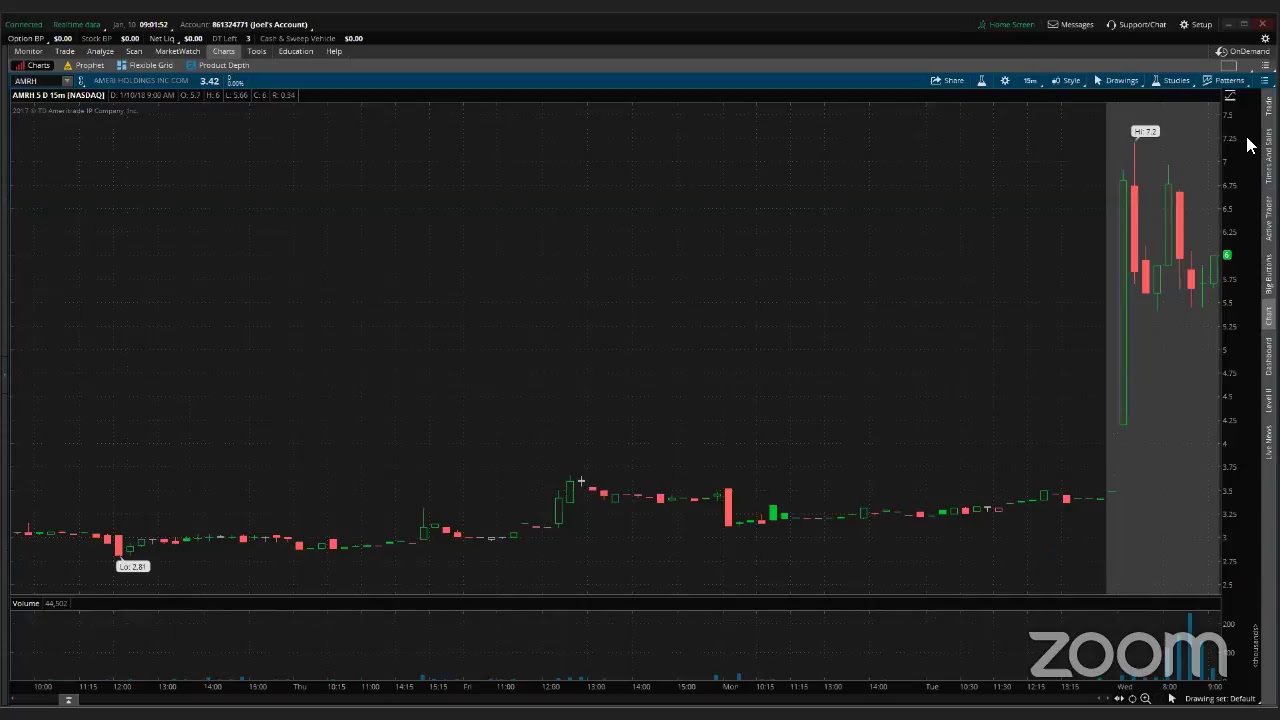Open the Style dropdown
The height and width of the screenshot is (720, 1280).
point(1066,80)
